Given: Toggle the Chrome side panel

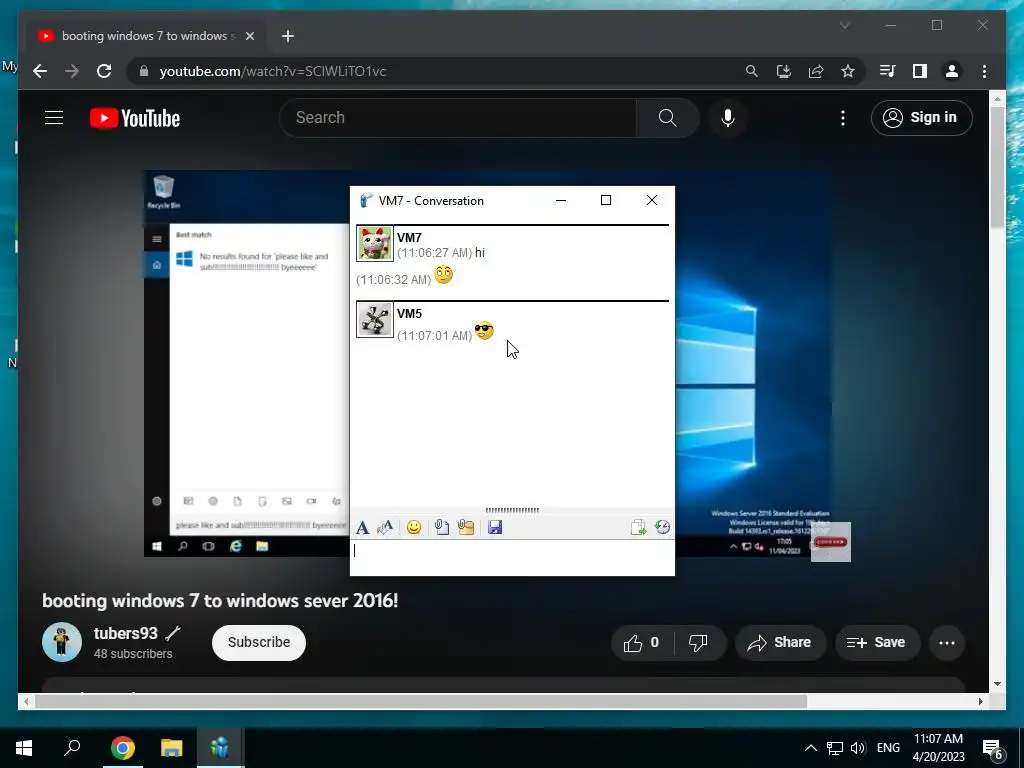Looking at the screenshot, I should 920,71.
